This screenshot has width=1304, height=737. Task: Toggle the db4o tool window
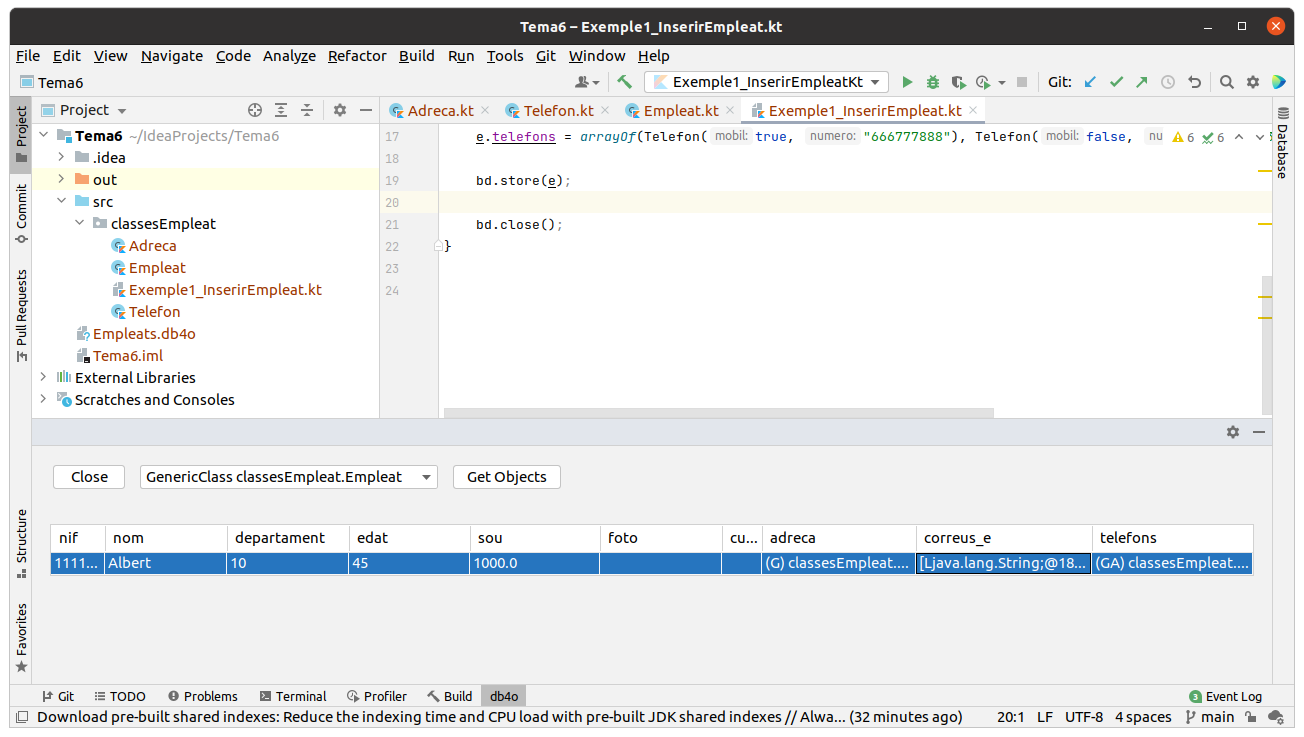pyautogui.click(x=503, y=696)
